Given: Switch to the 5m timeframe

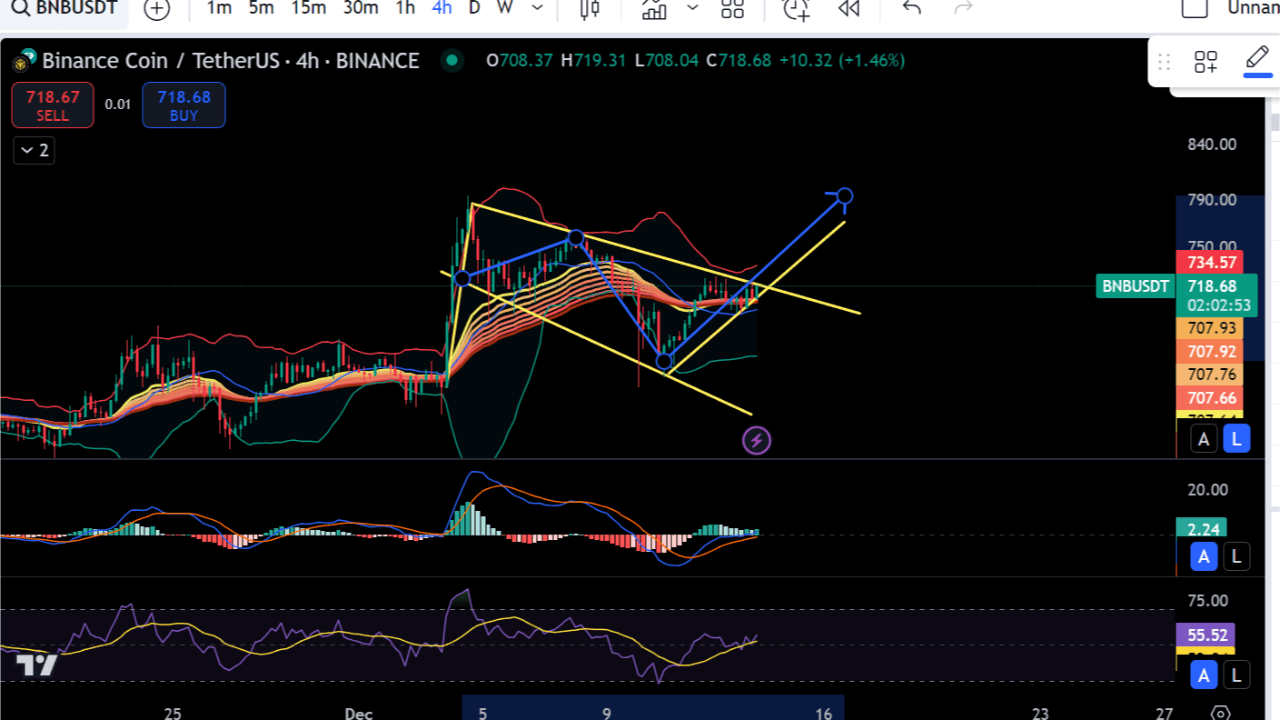Looking at the screenshot, I should 261,8.
